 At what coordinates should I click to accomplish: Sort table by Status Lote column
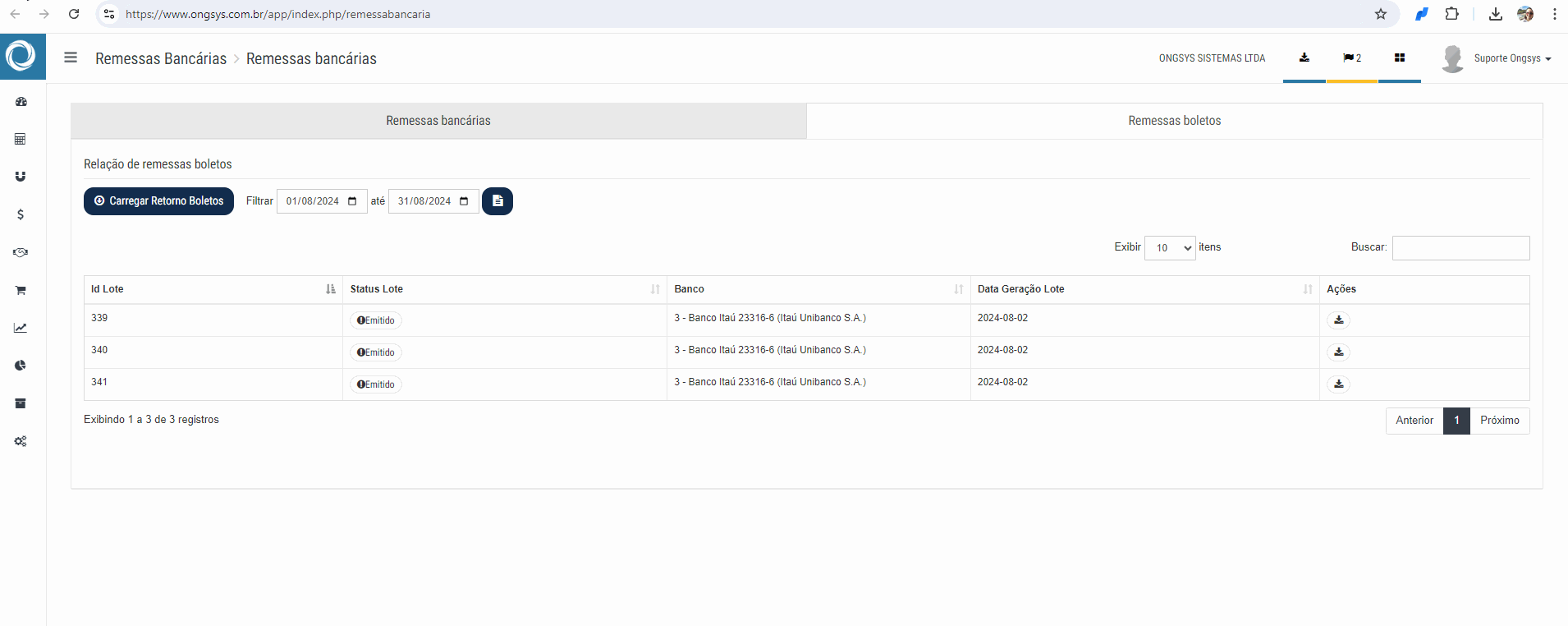505,289
